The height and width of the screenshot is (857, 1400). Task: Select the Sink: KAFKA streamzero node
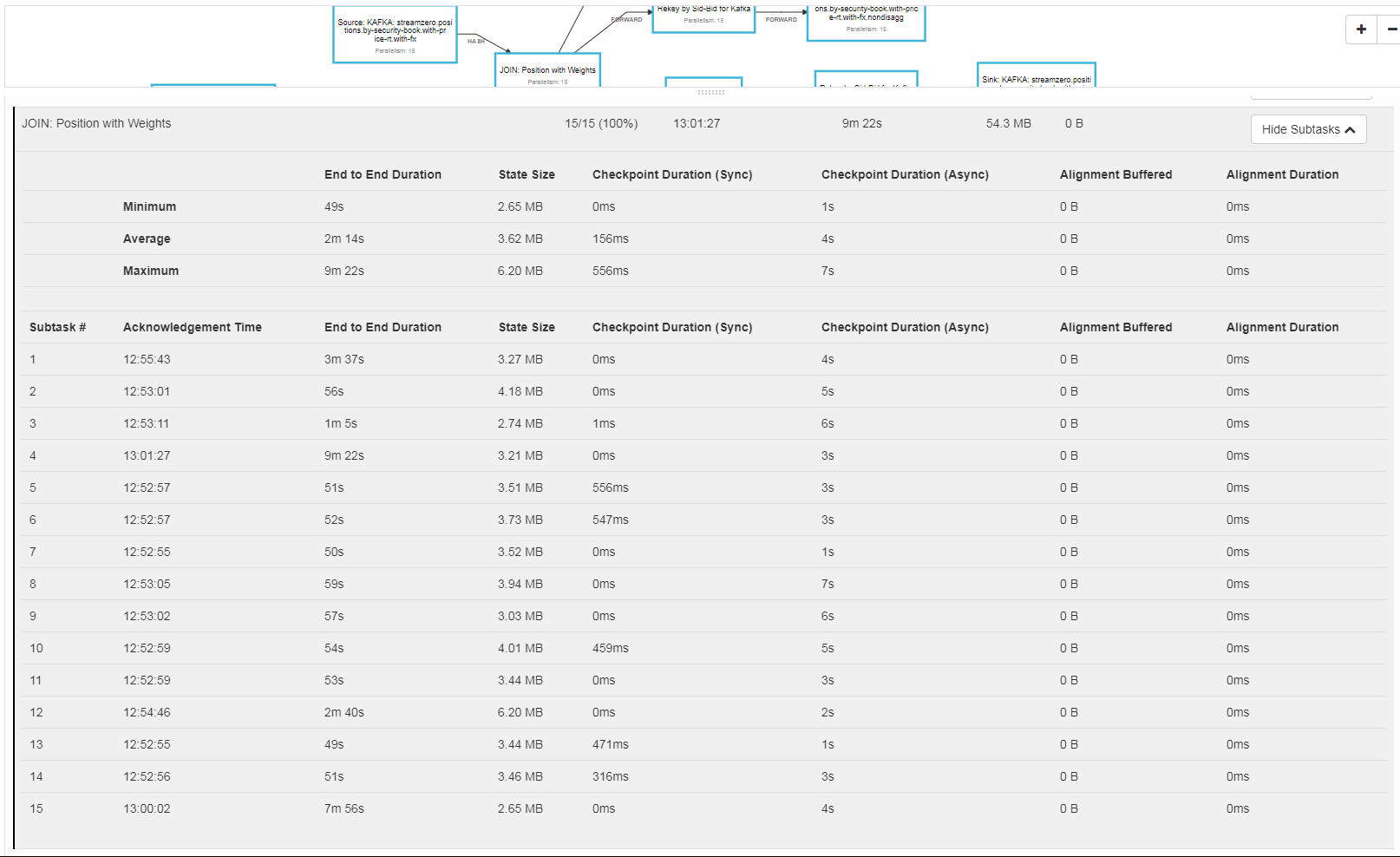(1036, 76)
